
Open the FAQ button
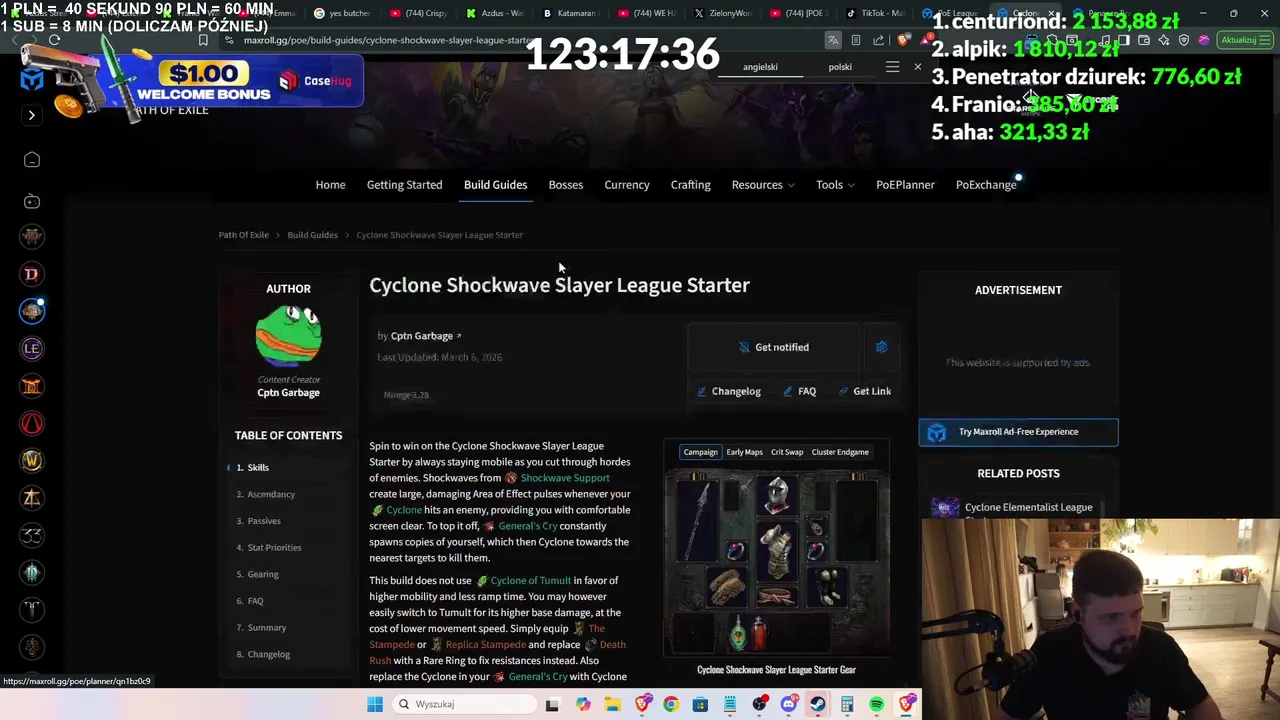pyautogui.click(x=799, y=391)
